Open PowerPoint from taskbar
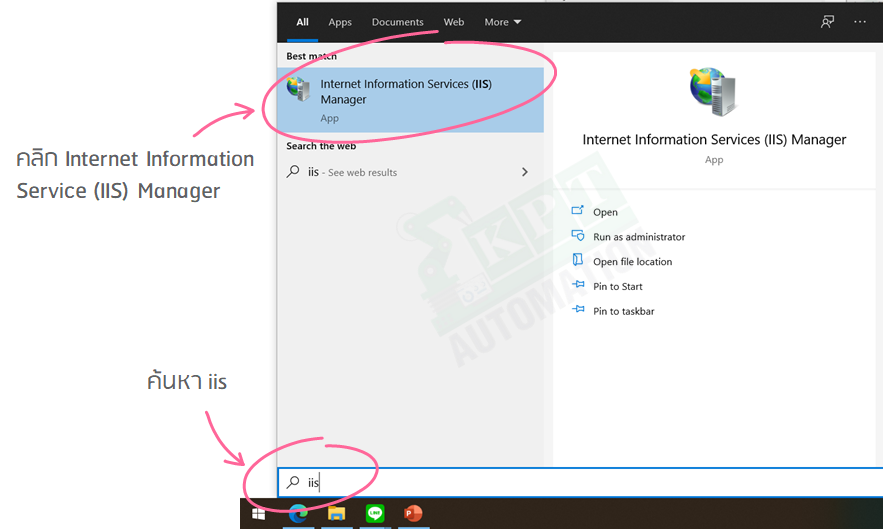Image resolution: width=883 pixels, height=529 pixels. click(413, 513)
